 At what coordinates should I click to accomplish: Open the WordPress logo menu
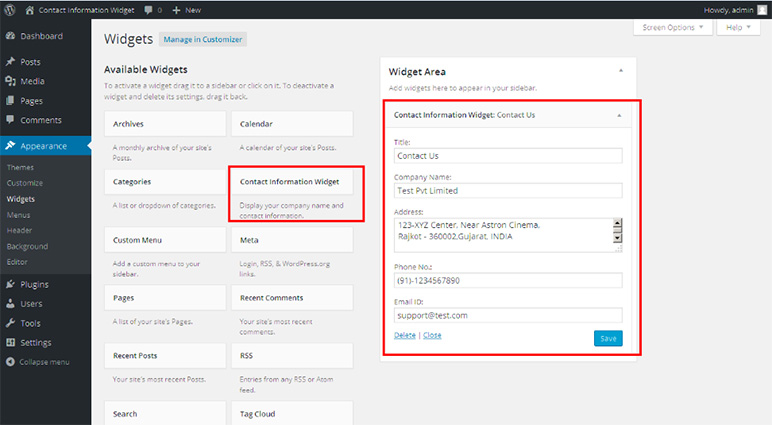tap(10, 10)
